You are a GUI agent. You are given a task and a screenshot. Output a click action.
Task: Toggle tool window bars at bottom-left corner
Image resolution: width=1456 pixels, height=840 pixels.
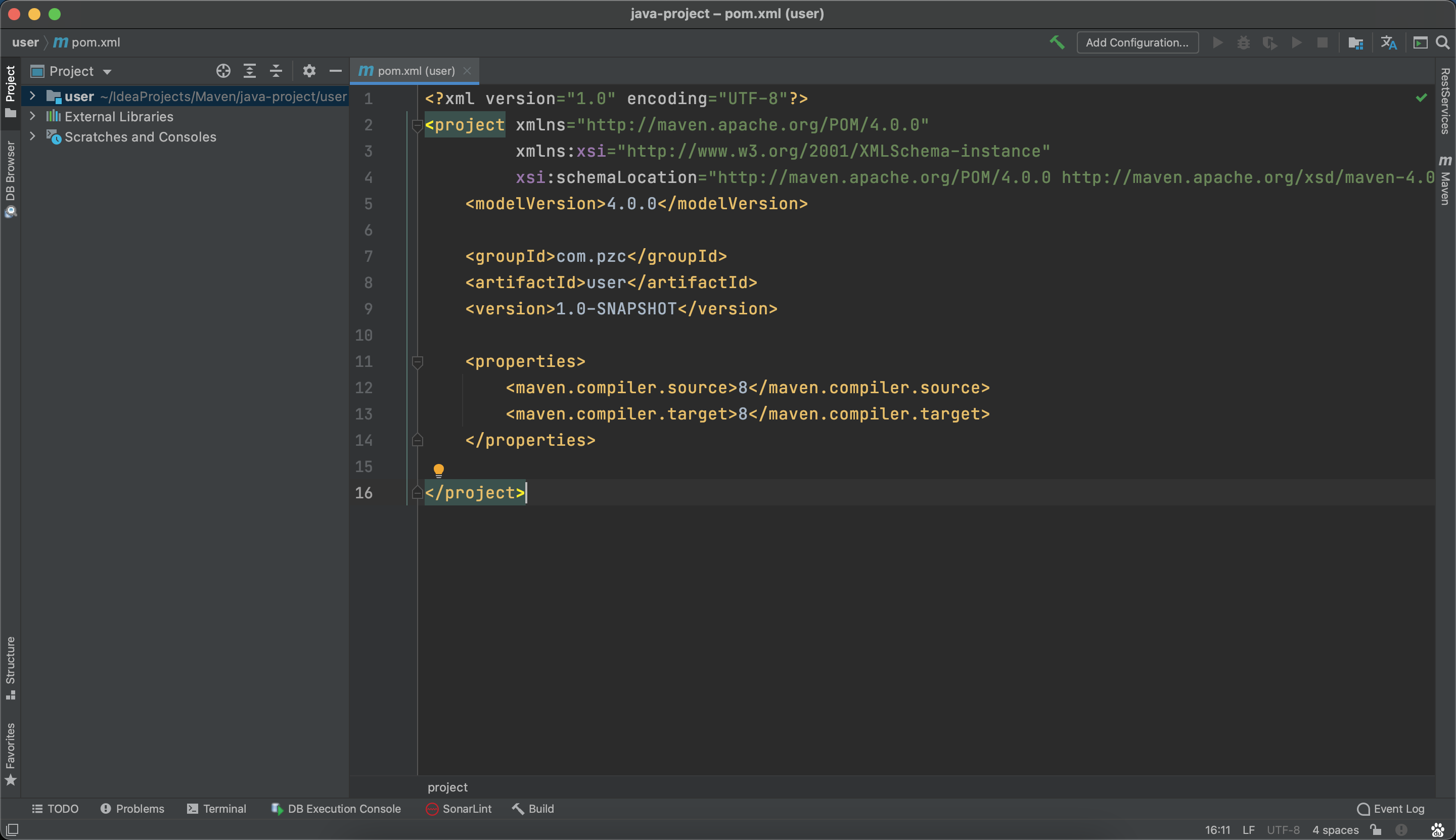tap(12, 829)
